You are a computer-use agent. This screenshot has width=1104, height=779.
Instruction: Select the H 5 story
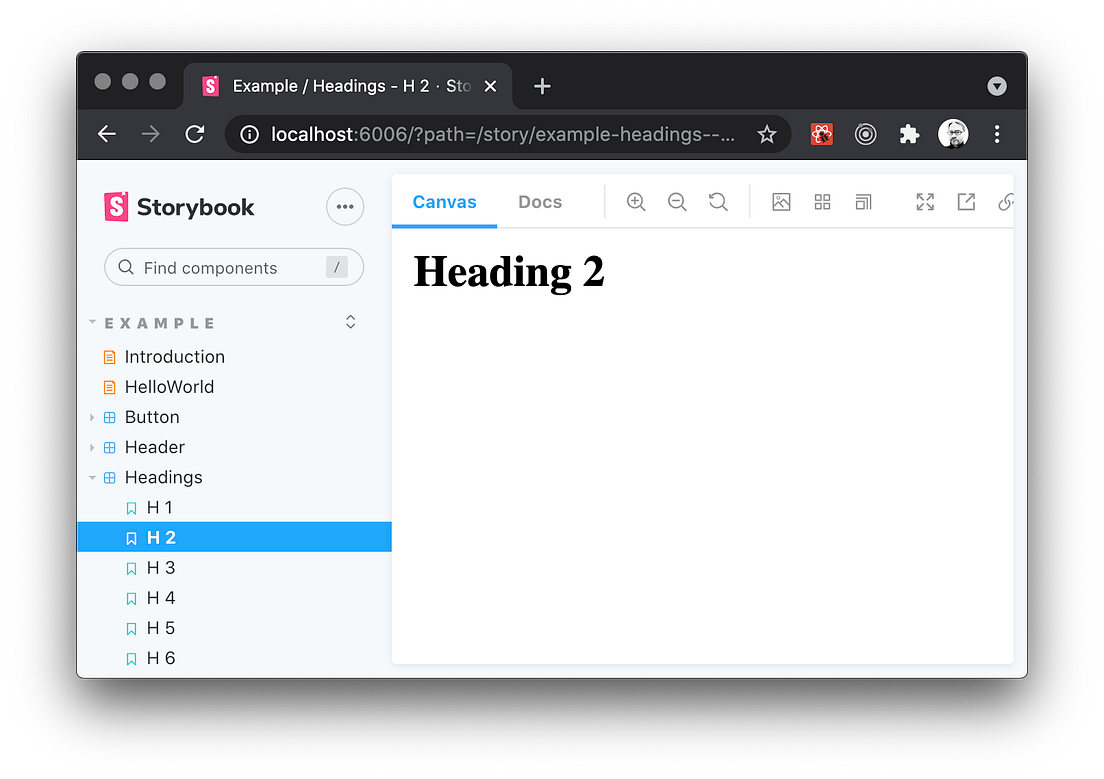[x=161, y=627]
